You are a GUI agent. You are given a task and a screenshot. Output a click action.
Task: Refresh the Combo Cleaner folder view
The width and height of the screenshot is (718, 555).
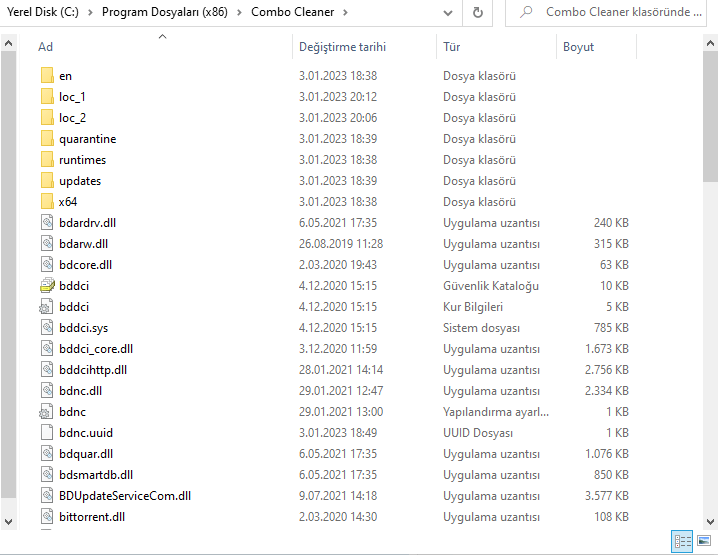pyautogui.click(x=478, y=12)
